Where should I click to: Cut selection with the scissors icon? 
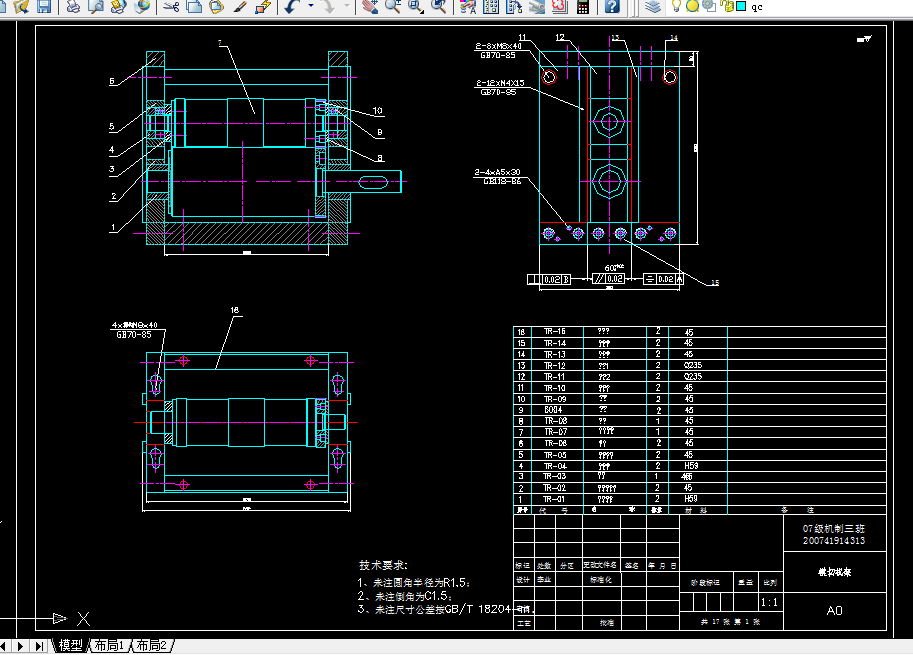(171, 6)
